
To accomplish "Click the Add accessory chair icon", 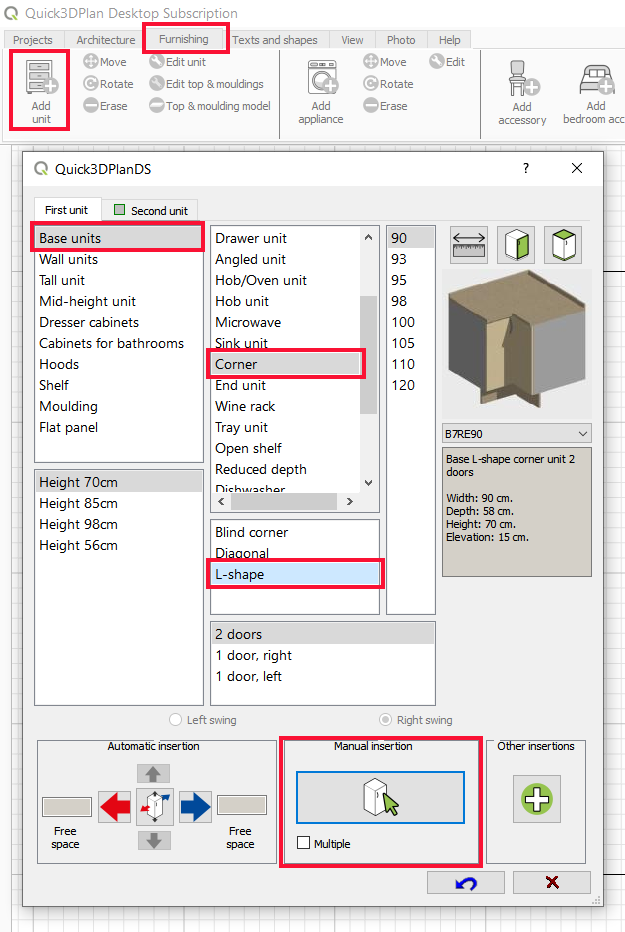I will point(522,78).
